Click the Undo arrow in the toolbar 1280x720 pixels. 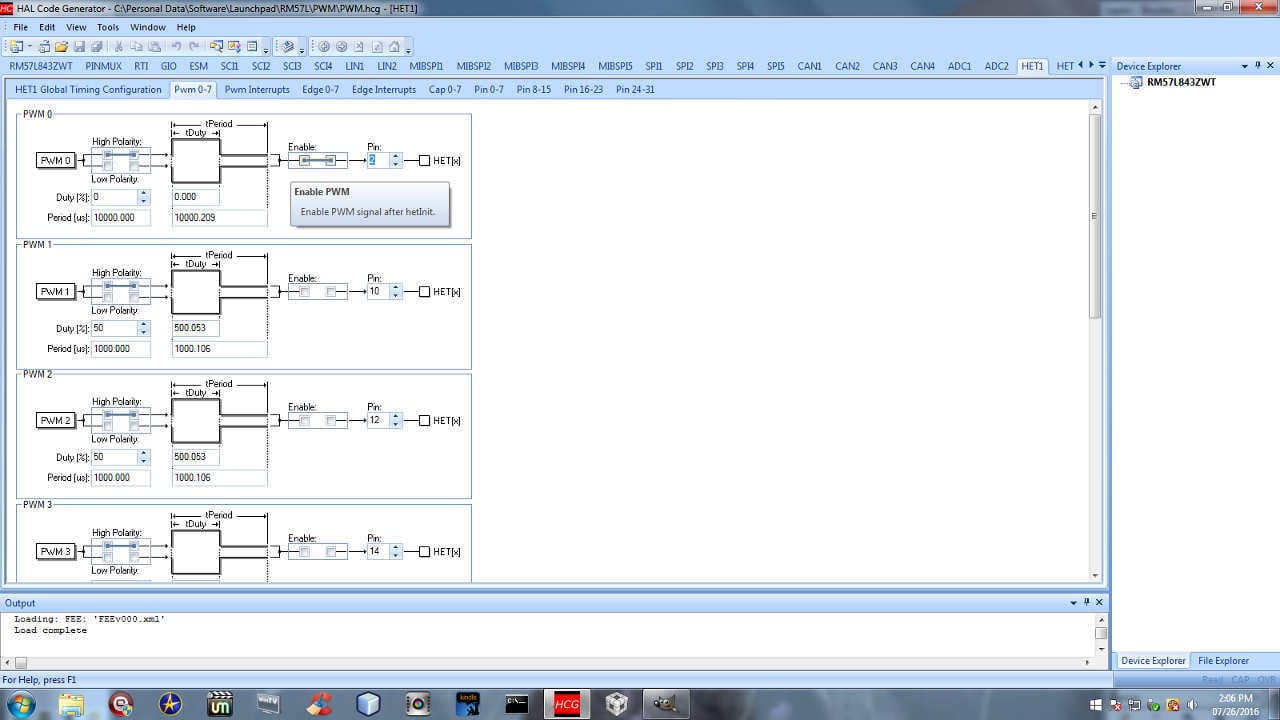[x=176, y=47]
